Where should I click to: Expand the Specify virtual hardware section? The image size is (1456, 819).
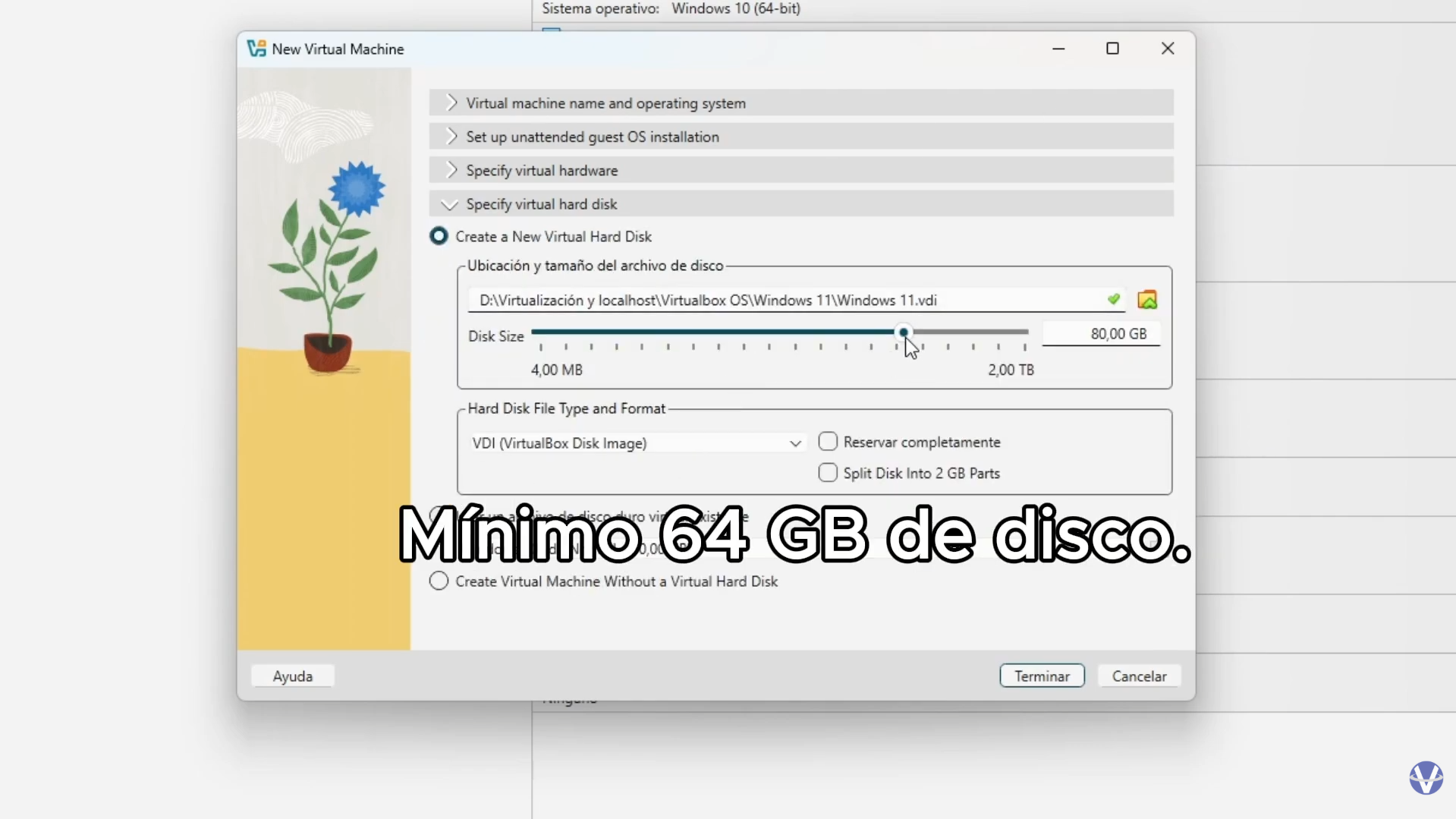542,171
